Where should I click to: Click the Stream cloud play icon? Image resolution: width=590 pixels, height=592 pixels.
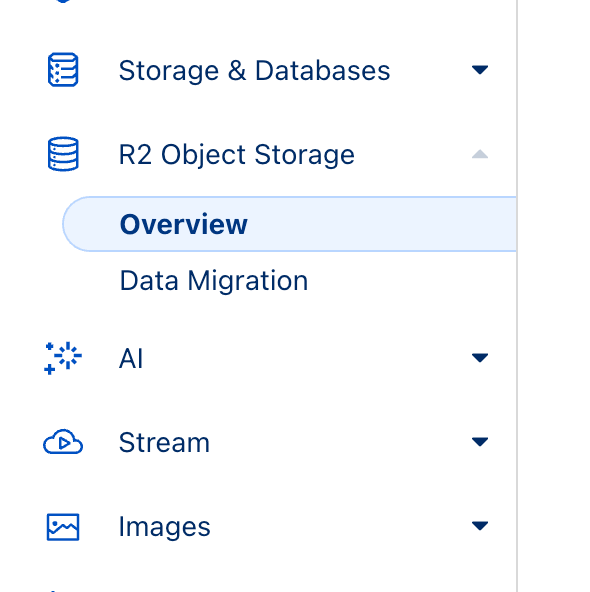pyautogui.click(x=63, y=441)
